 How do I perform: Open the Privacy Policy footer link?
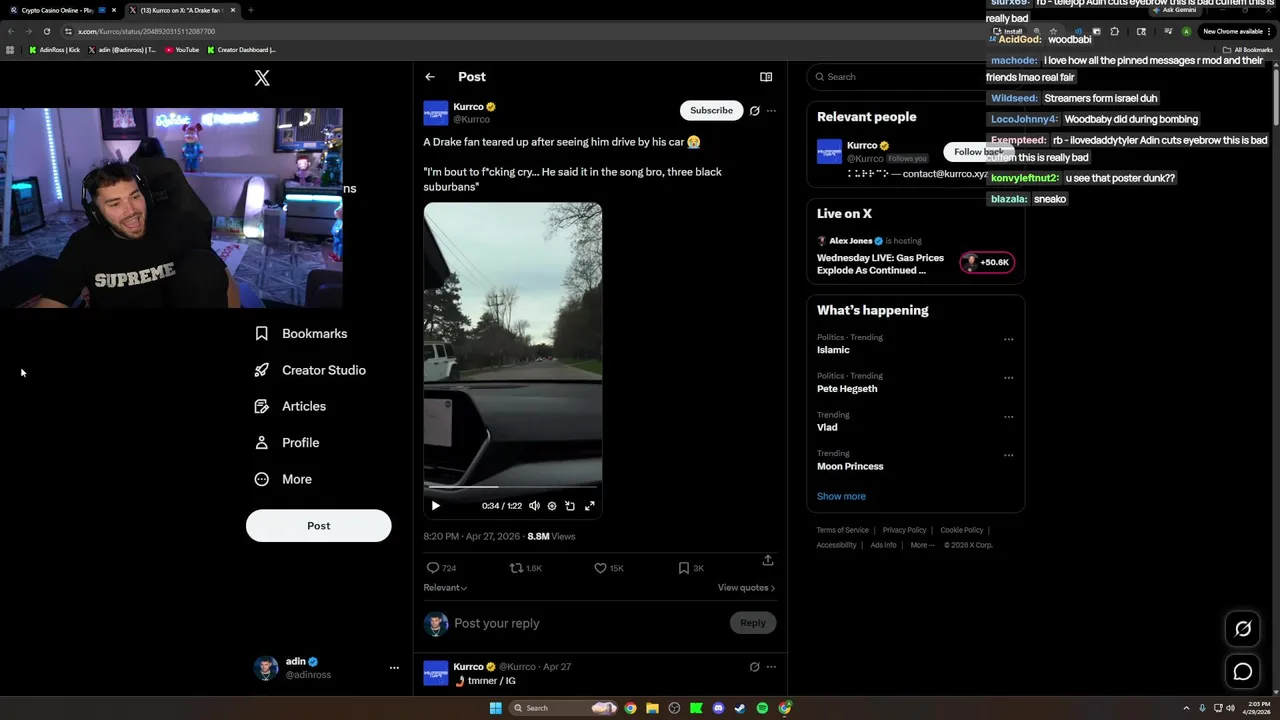click(904, 530)
